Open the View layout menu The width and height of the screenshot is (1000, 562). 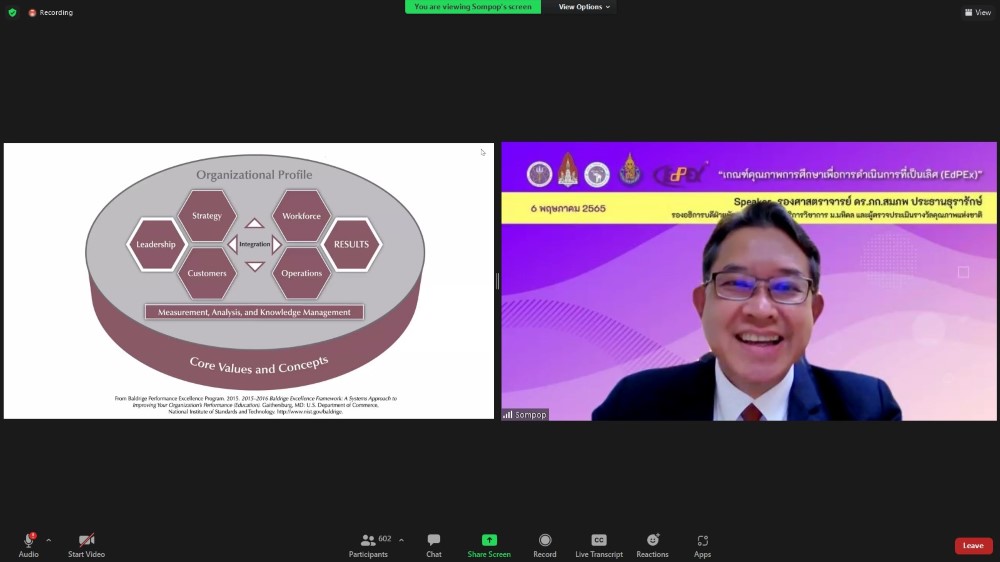click(x=977, y=12)
